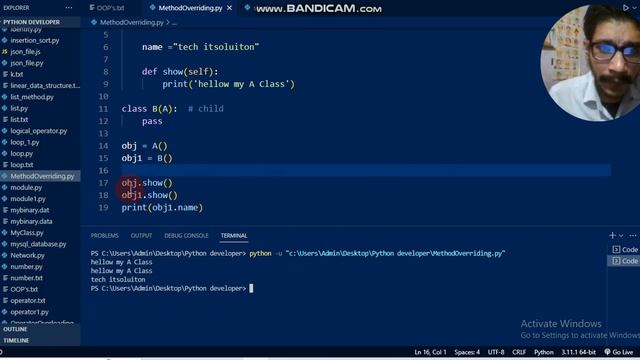Image resolution: width=640 pixels, height=360 pixels.
Task: Open MyClass.py in the explorer
Action: pyautogui.click(x=27, y=233)
